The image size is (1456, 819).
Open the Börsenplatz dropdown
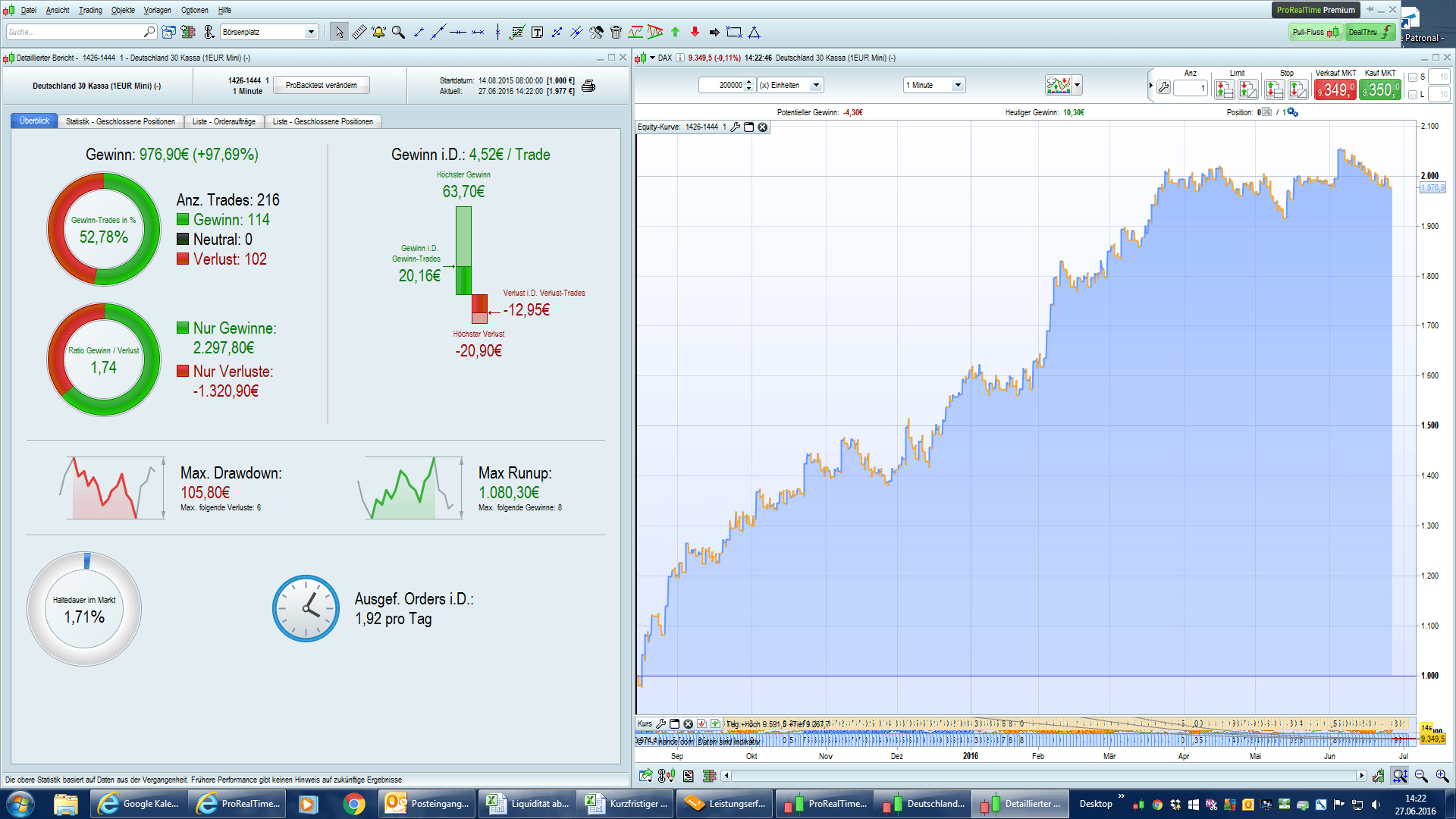coord(310,32)
